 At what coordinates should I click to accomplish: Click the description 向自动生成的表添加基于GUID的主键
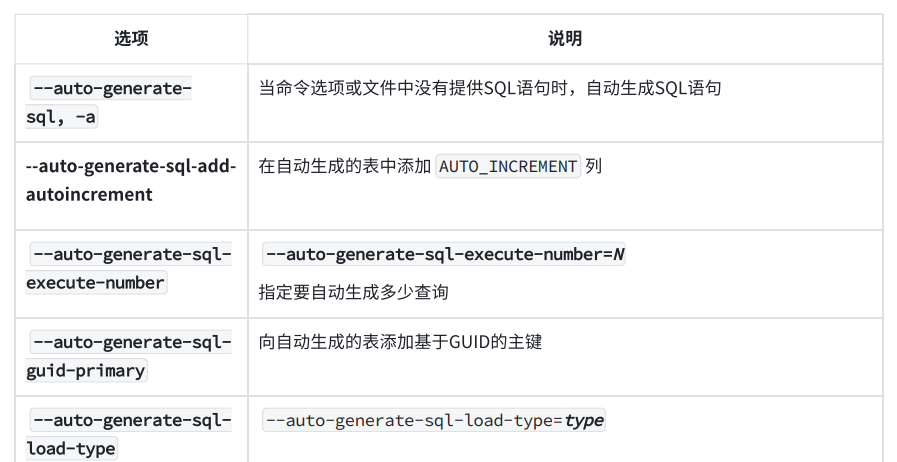(400, 342)
